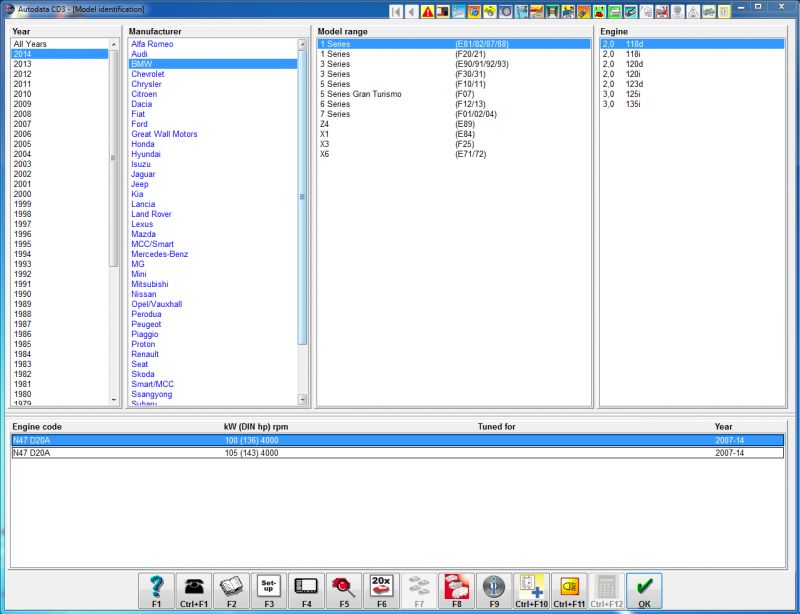Choose 5 Series (F10/11) model range
The image size is (800, 614).
[x=454, y=84]
